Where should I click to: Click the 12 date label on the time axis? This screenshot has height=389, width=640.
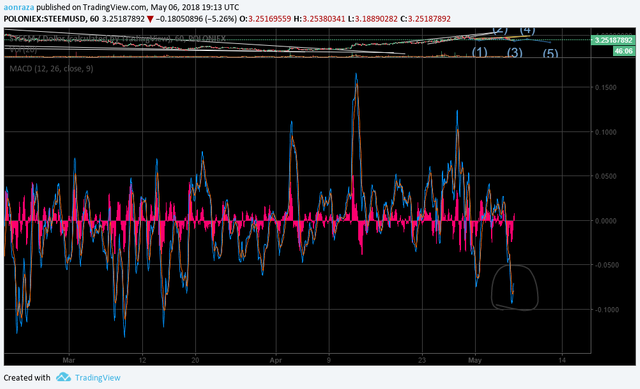click(142, 360)
